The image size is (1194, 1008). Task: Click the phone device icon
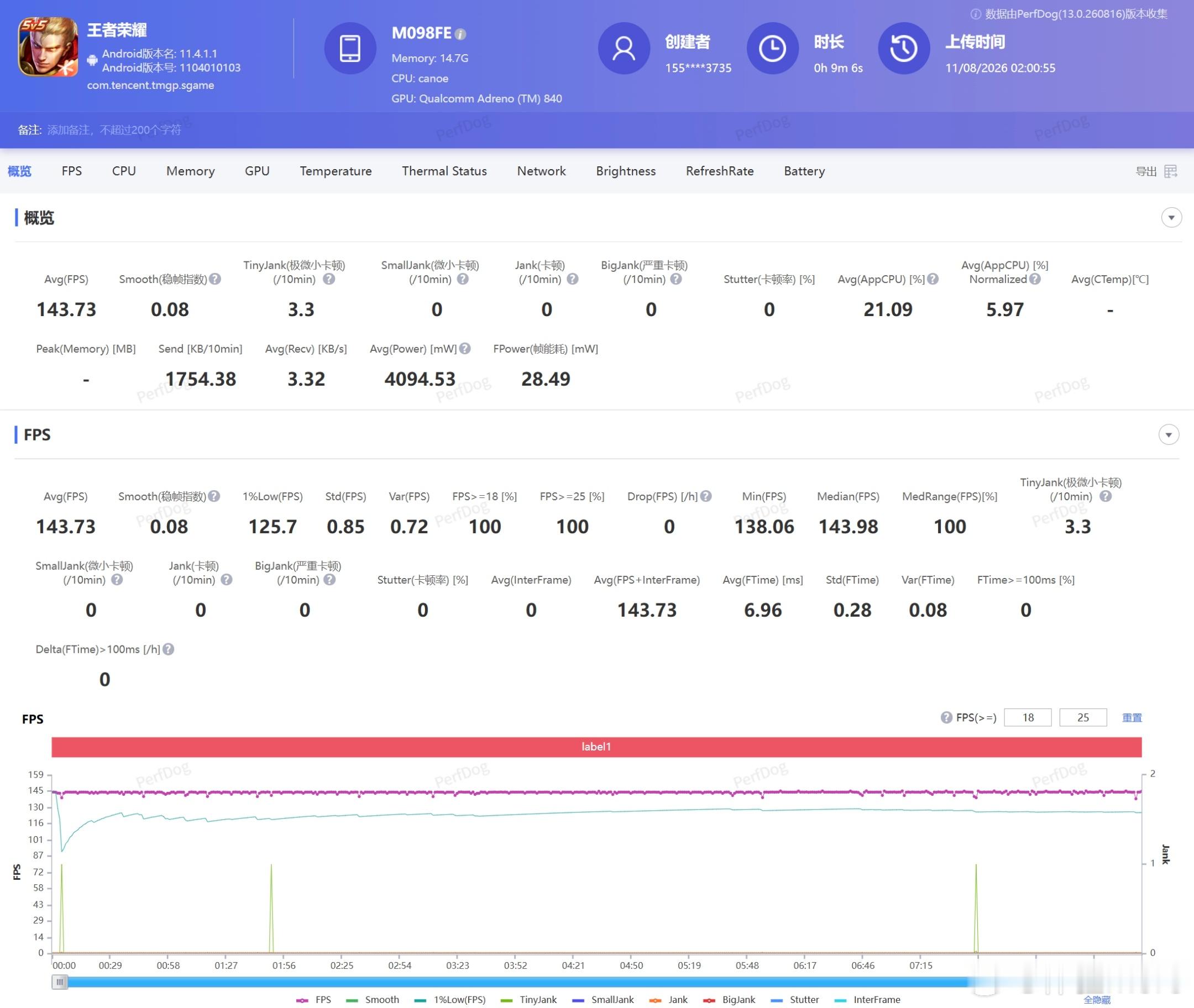350,48
